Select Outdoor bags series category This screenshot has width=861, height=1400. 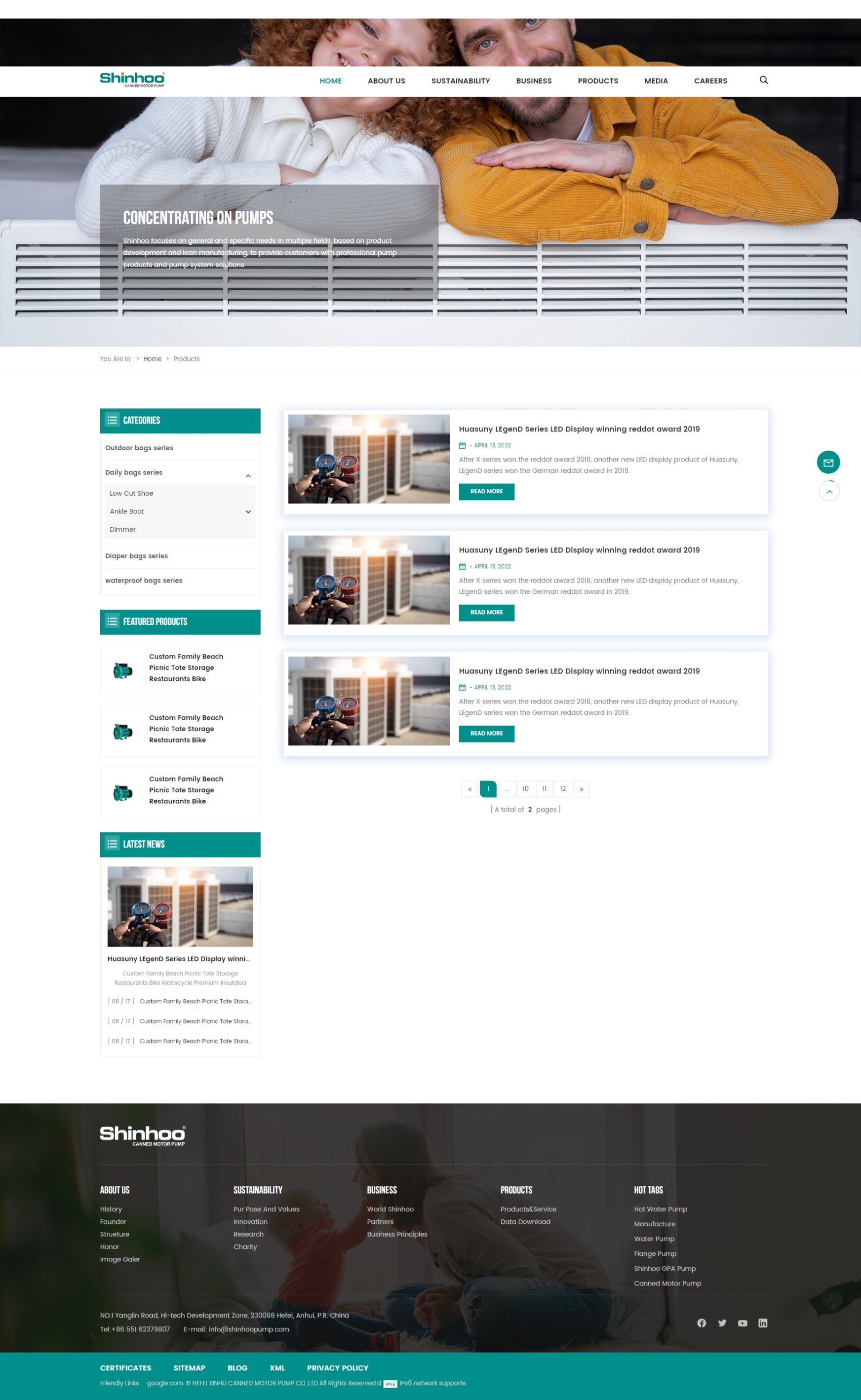pos(139,448)
